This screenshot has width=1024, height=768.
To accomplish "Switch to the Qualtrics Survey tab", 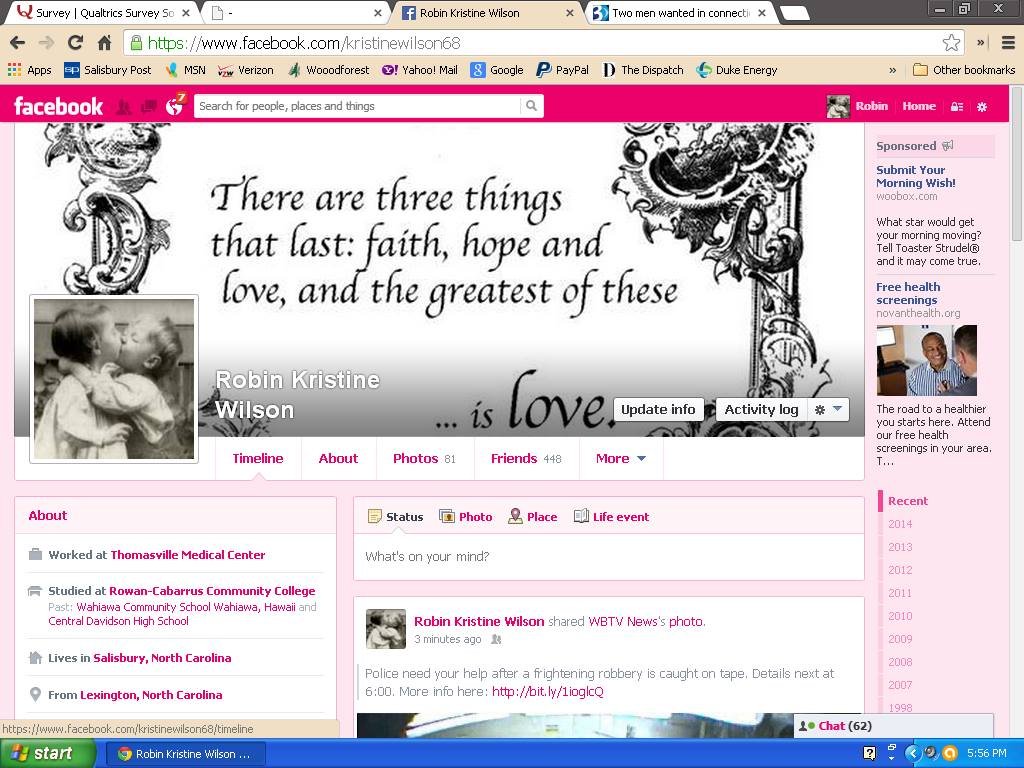I will 103,13.
